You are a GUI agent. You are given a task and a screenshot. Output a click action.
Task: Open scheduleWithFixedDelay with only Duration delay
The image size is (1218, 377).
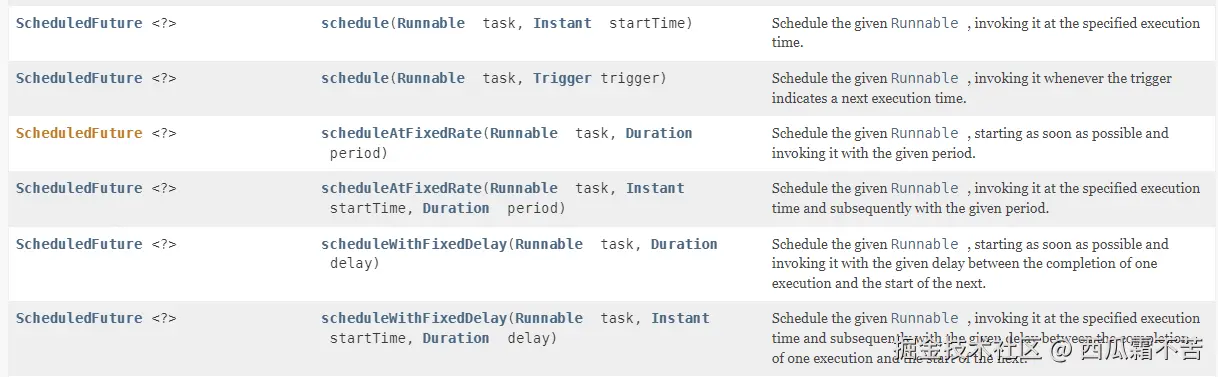[x=414, y=244]
